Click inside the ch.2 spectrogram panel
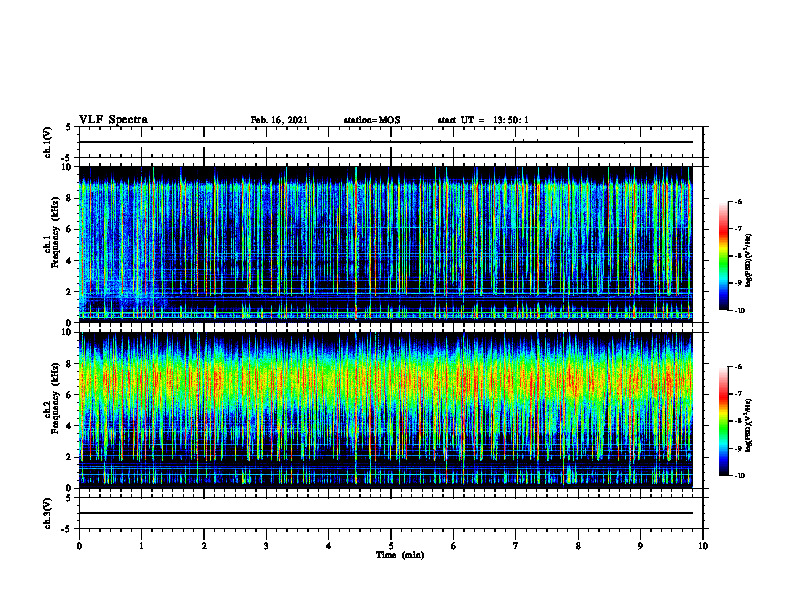Viewport: 792px width, 612px height. [386, 410]
